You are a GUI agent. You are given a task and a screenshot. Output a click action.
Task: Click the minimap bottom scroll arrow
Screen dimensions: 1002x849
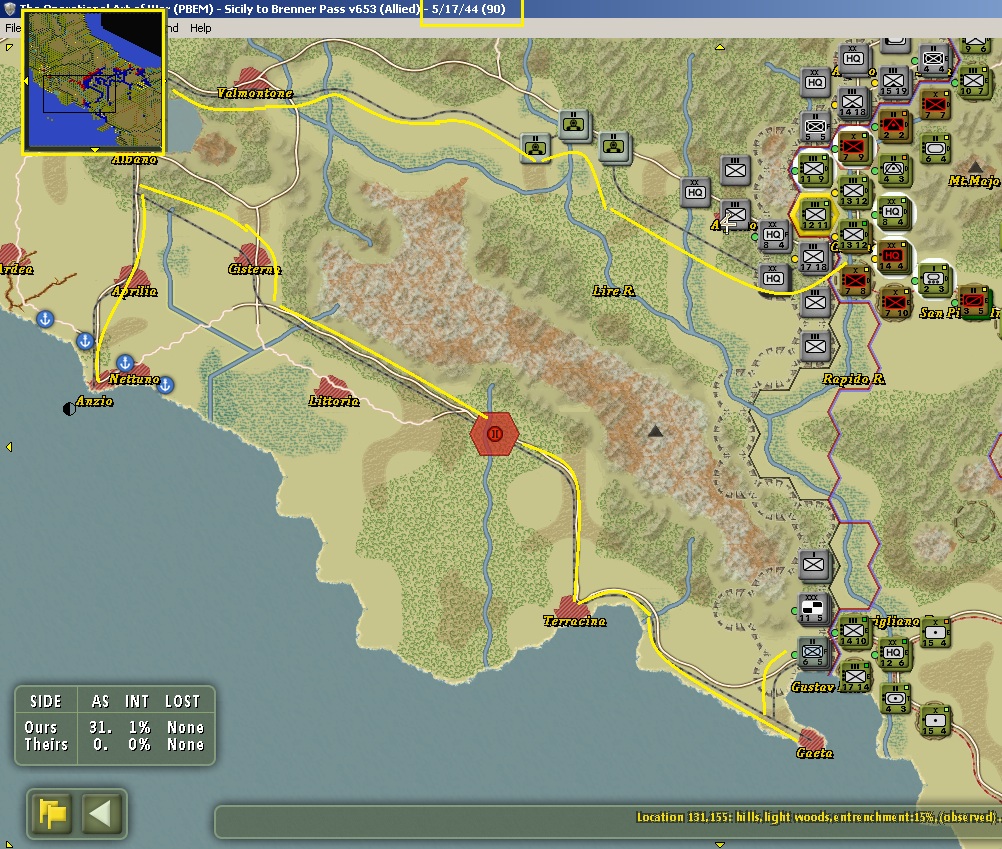click(94, 149)
